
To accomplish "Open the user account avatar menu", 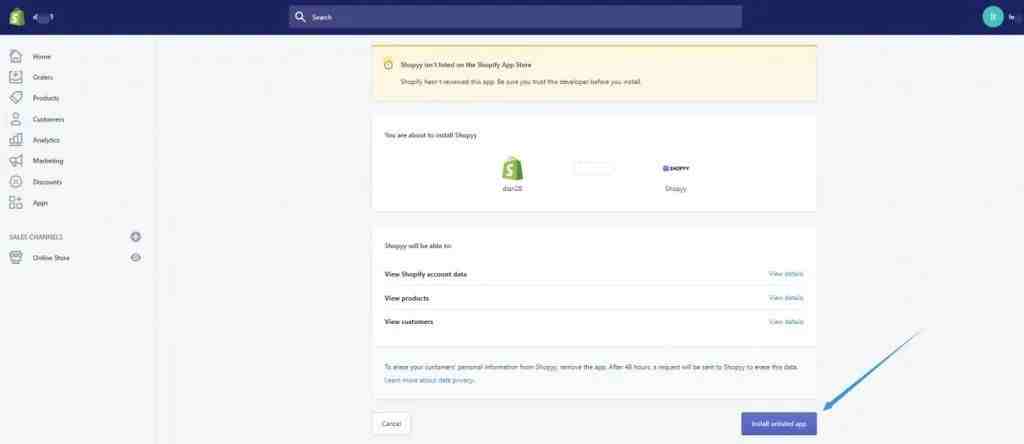I will pyautogui.click(x=993, y=16).
